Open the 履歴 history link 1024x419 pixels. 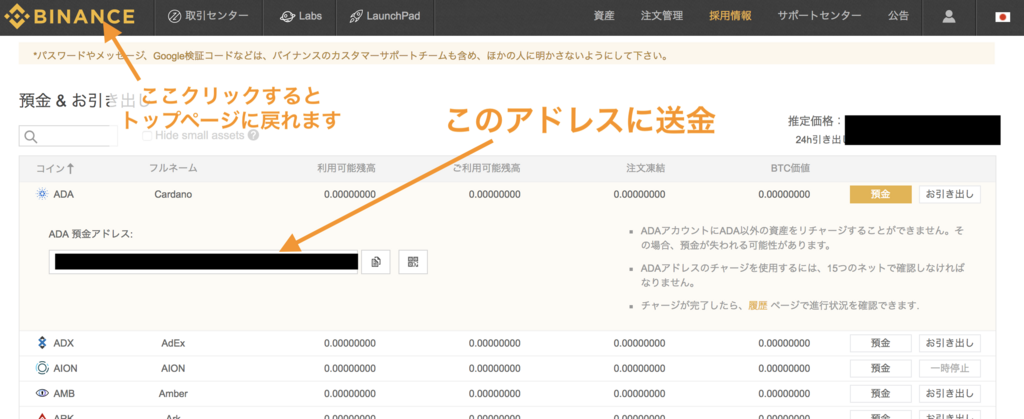click(758, 305)
